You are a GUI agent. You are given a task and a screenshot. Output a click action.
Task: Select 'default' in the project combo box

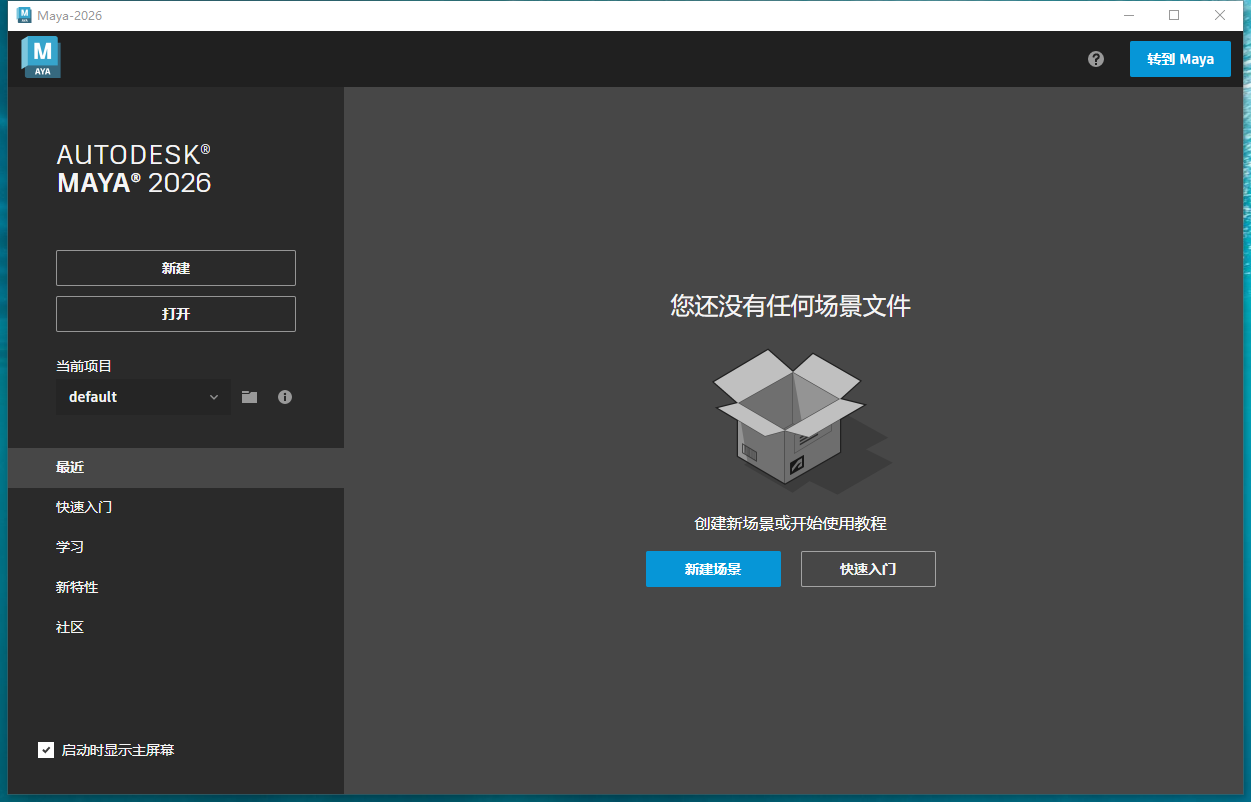(130, 397)
